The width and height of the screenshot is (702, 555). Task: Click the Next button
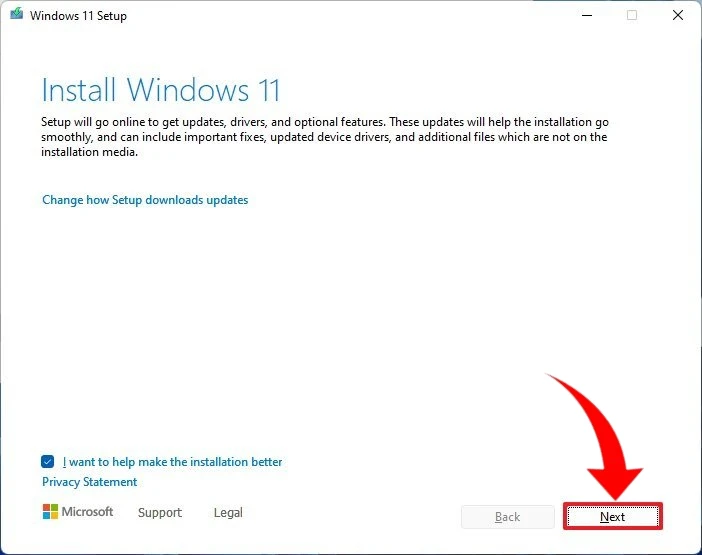point(612,517)
